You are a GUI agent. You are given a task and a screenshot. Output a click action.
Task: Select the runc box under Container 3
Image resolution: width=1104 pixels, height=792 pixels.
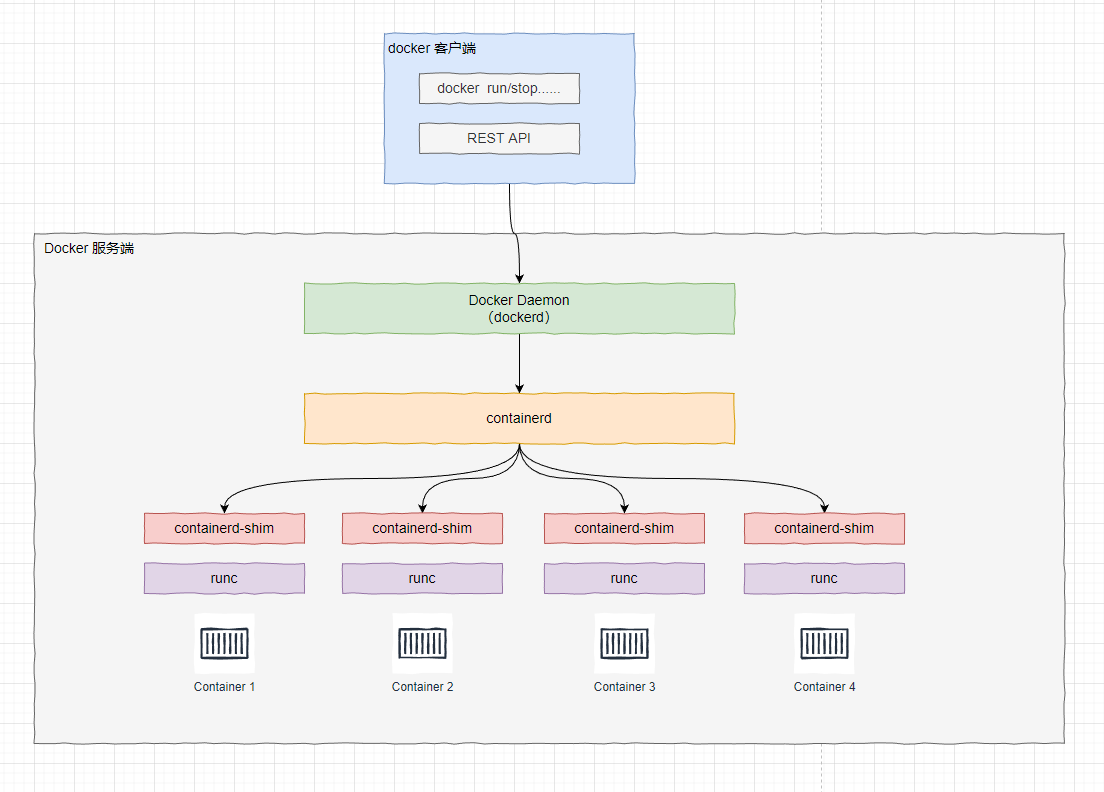point(624,578)
